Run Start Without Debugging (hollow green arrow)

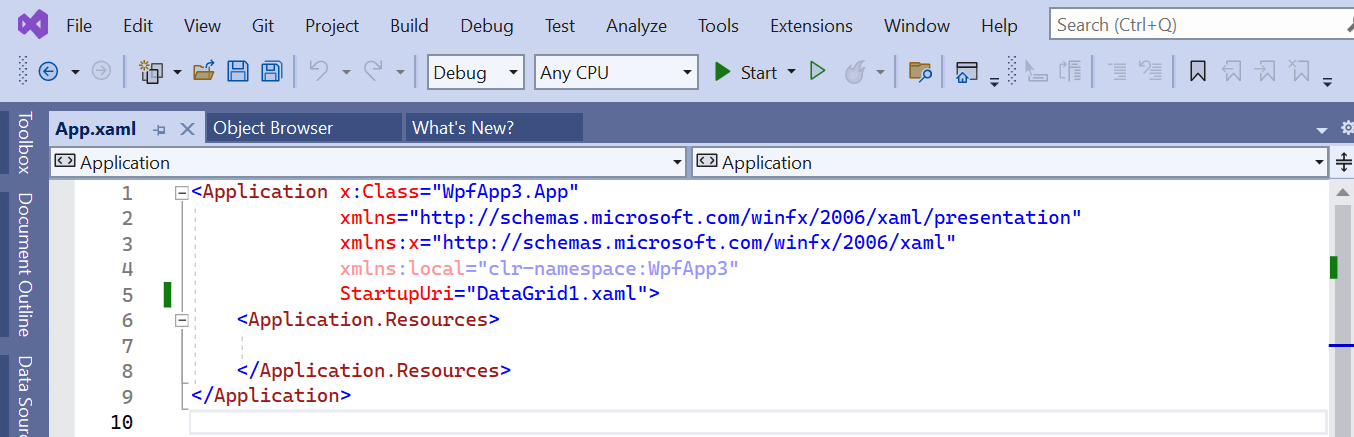point(817,72)
